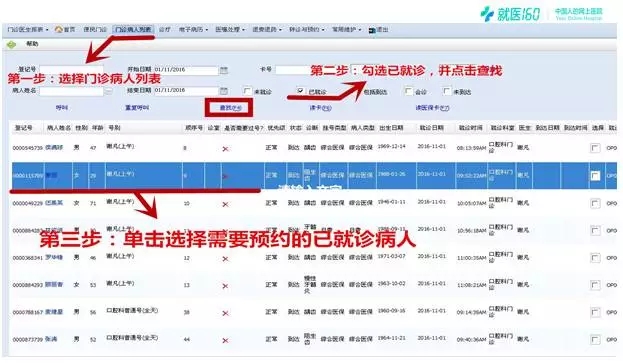623x363 pixels.
Task: Click the 首页 home icon
Action: pos(59,29)
